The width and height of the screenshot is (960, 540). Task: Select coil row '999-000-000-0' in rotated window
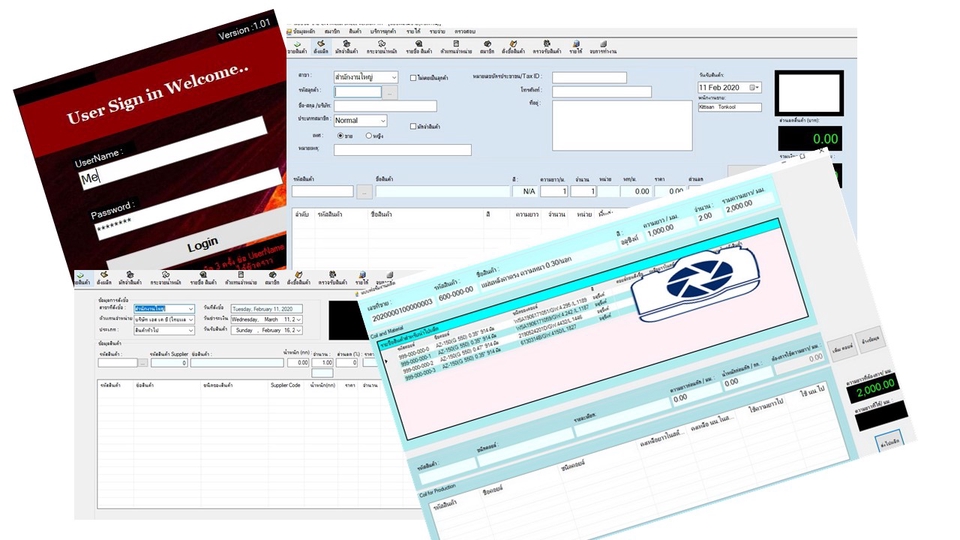coord(413,351)
